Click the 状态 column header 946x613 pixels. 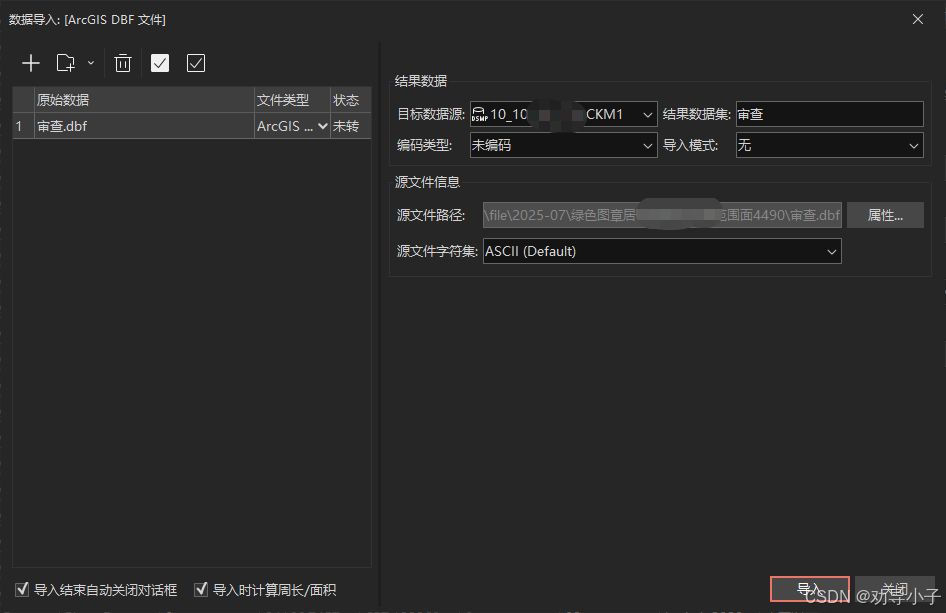351,100
